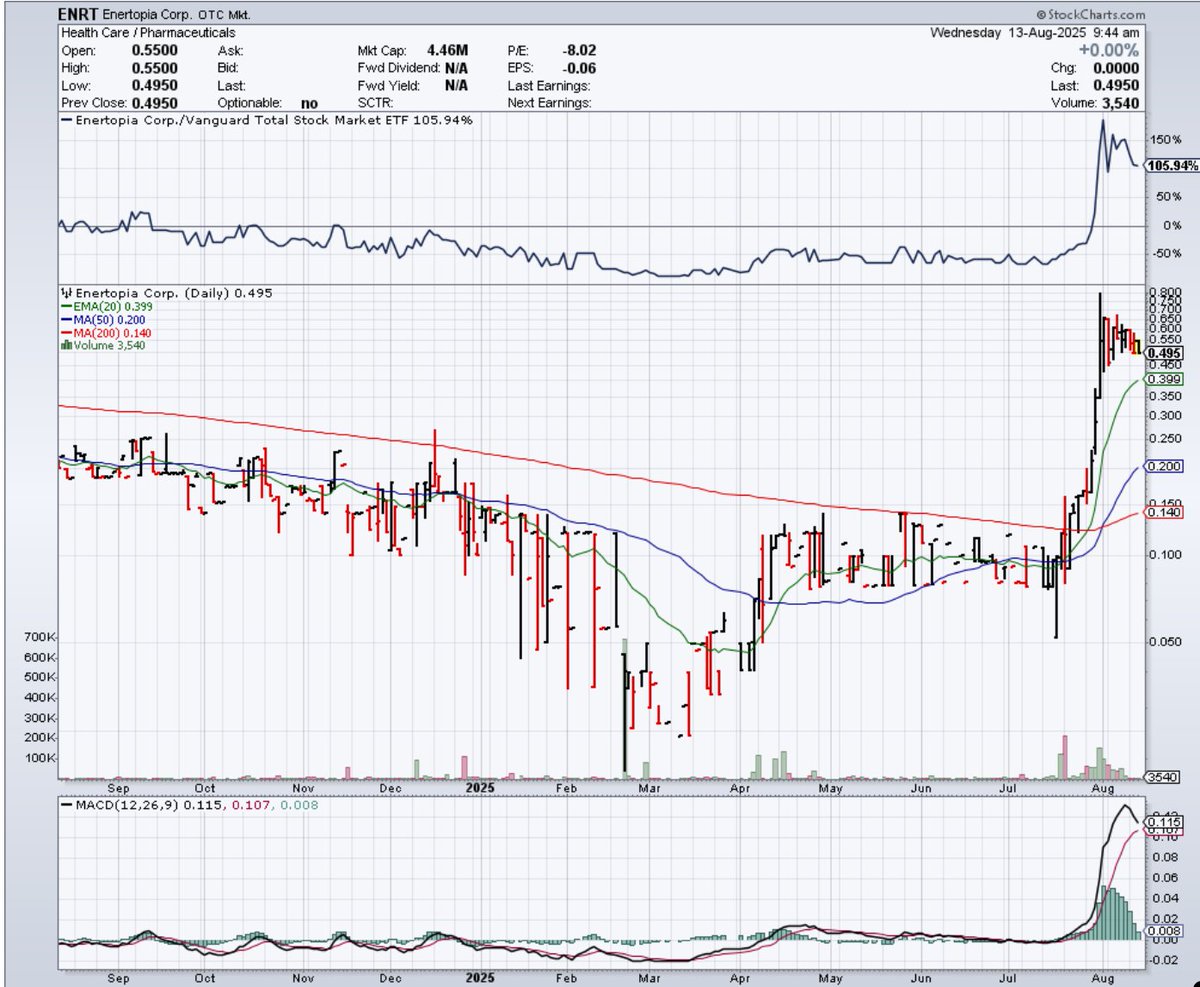Click the Optionable value no
This screenshot has width=1200, height=987.
coord(309,103)
